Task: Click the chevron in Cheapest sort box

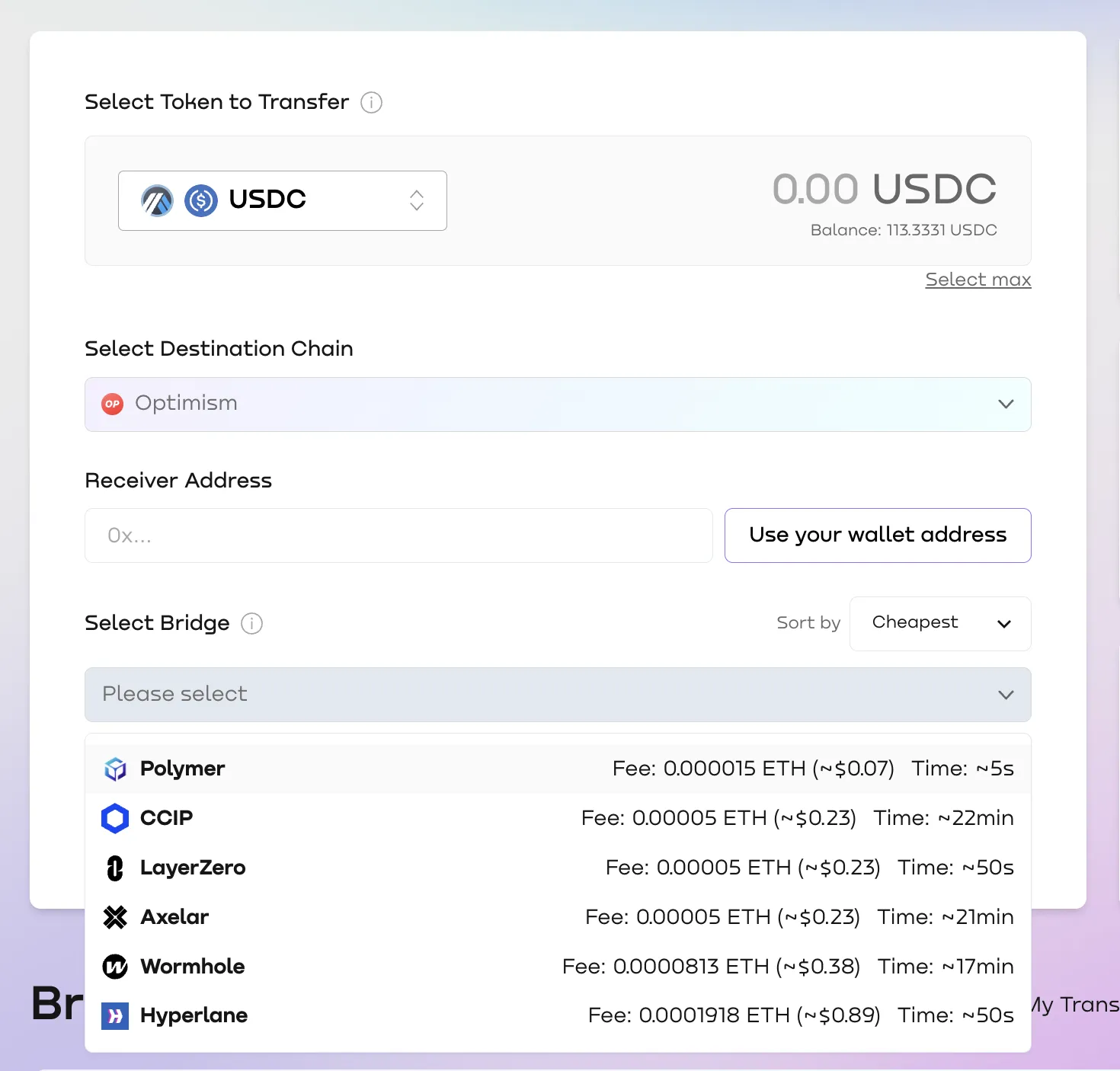Action: [x=1004, y=624]
